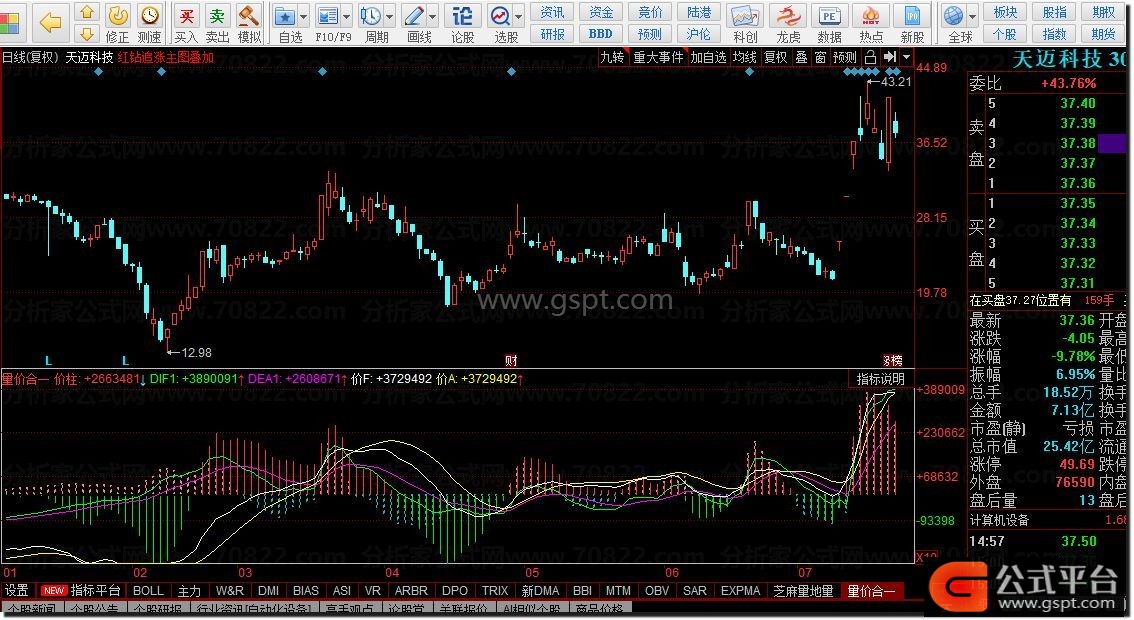Expand the 自选 dropdown arrow
Viewport: 1134px width, 620px height.
click(x=304, y=16)
